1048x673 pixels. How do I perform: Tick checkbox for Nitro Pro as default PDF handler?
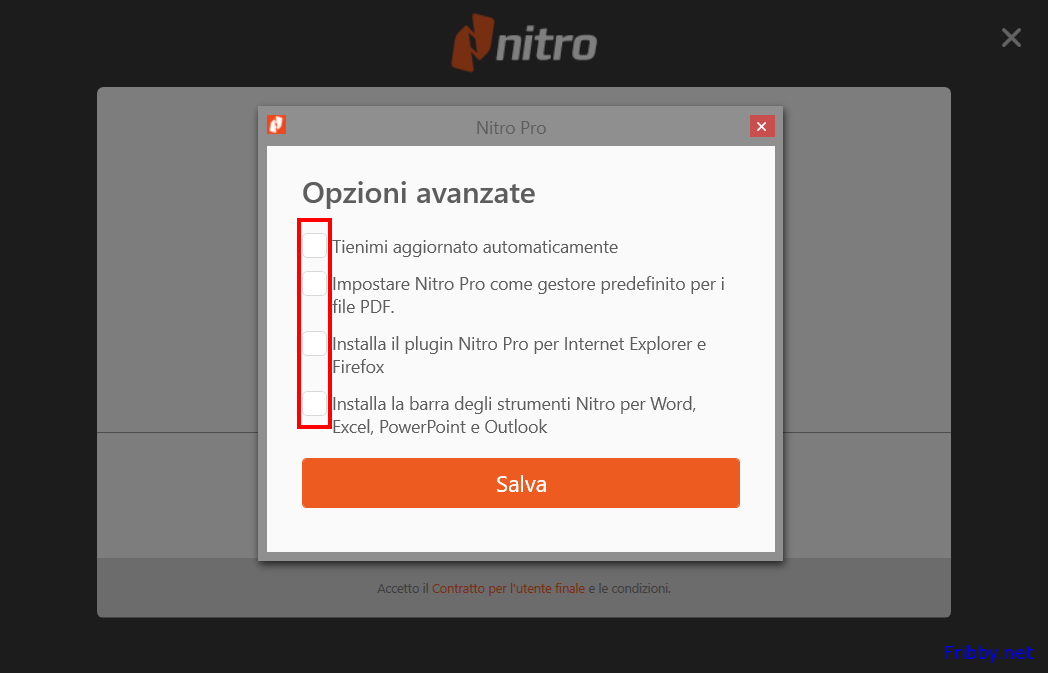314,283
